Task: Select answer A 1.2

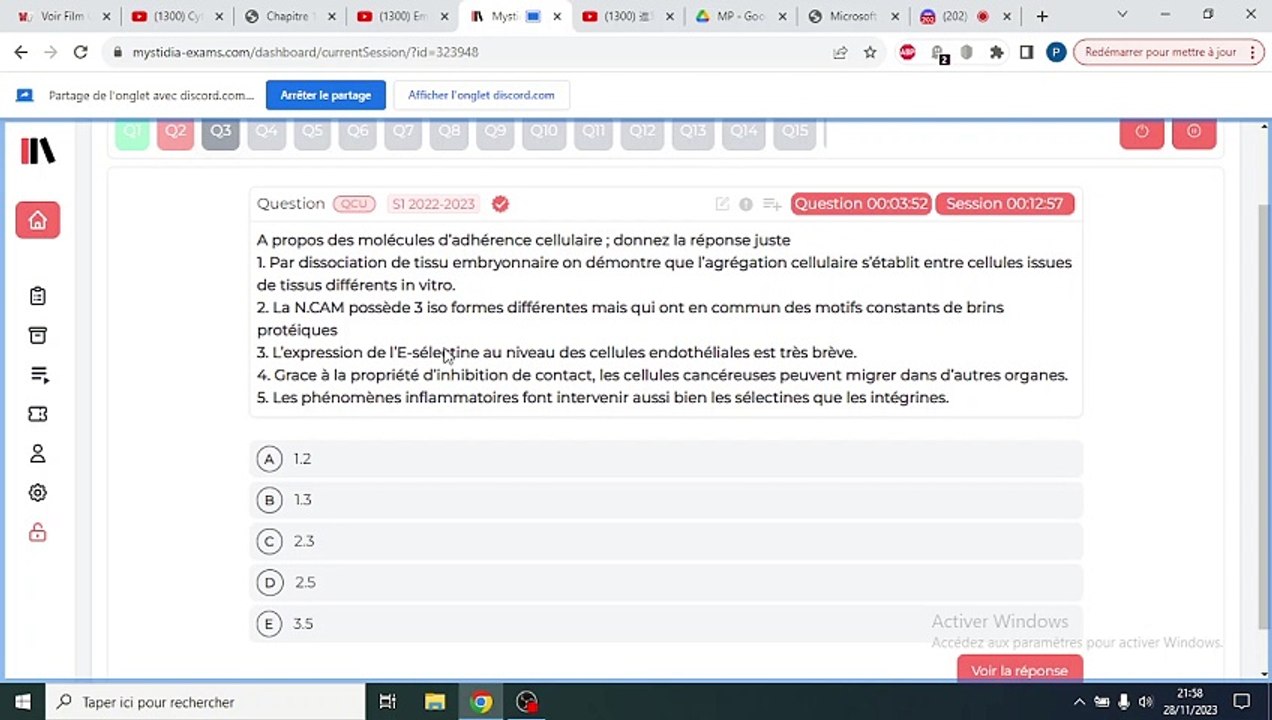Action: click(x=666, y=459)
